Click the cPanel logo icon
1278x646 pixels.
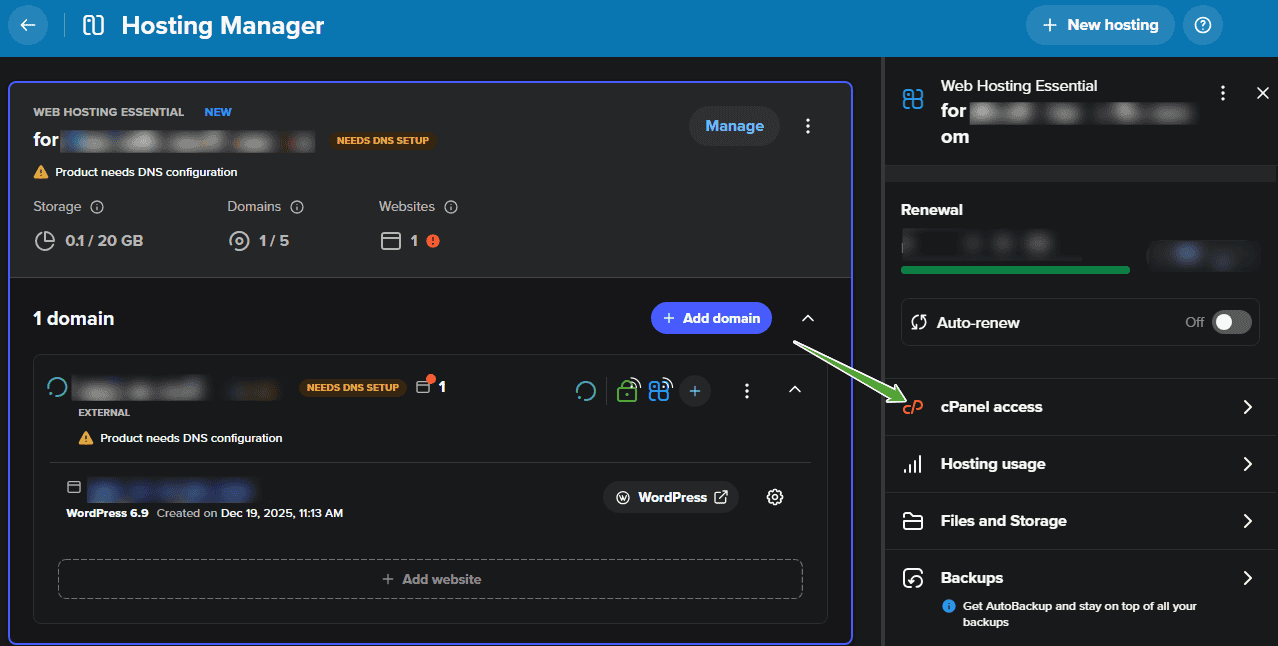912,407
